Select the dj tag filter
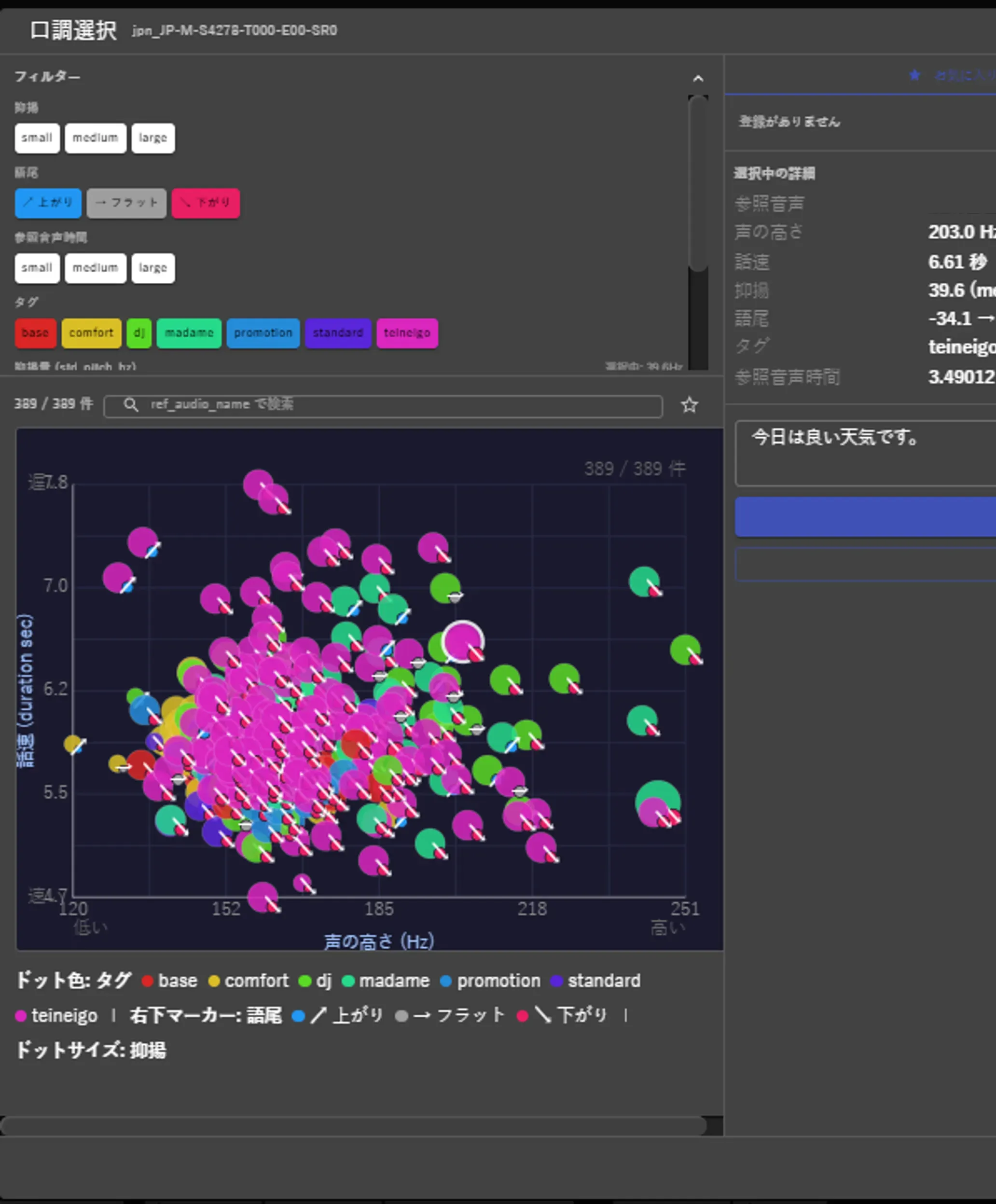This screenshot has width=996, height=1204. point(139,333)
